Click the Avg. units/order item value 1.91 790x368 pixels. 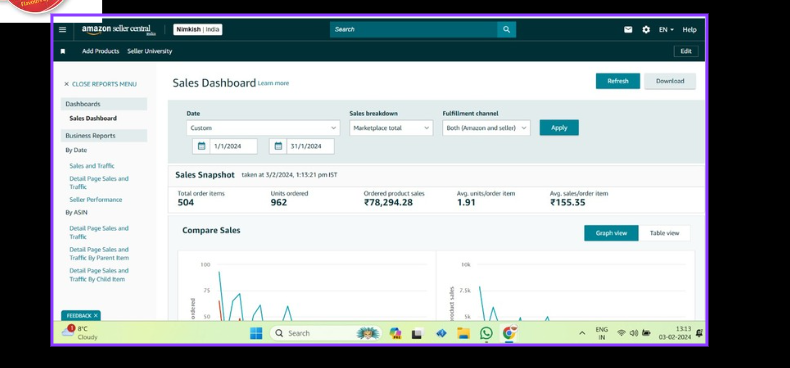[466, 203]
